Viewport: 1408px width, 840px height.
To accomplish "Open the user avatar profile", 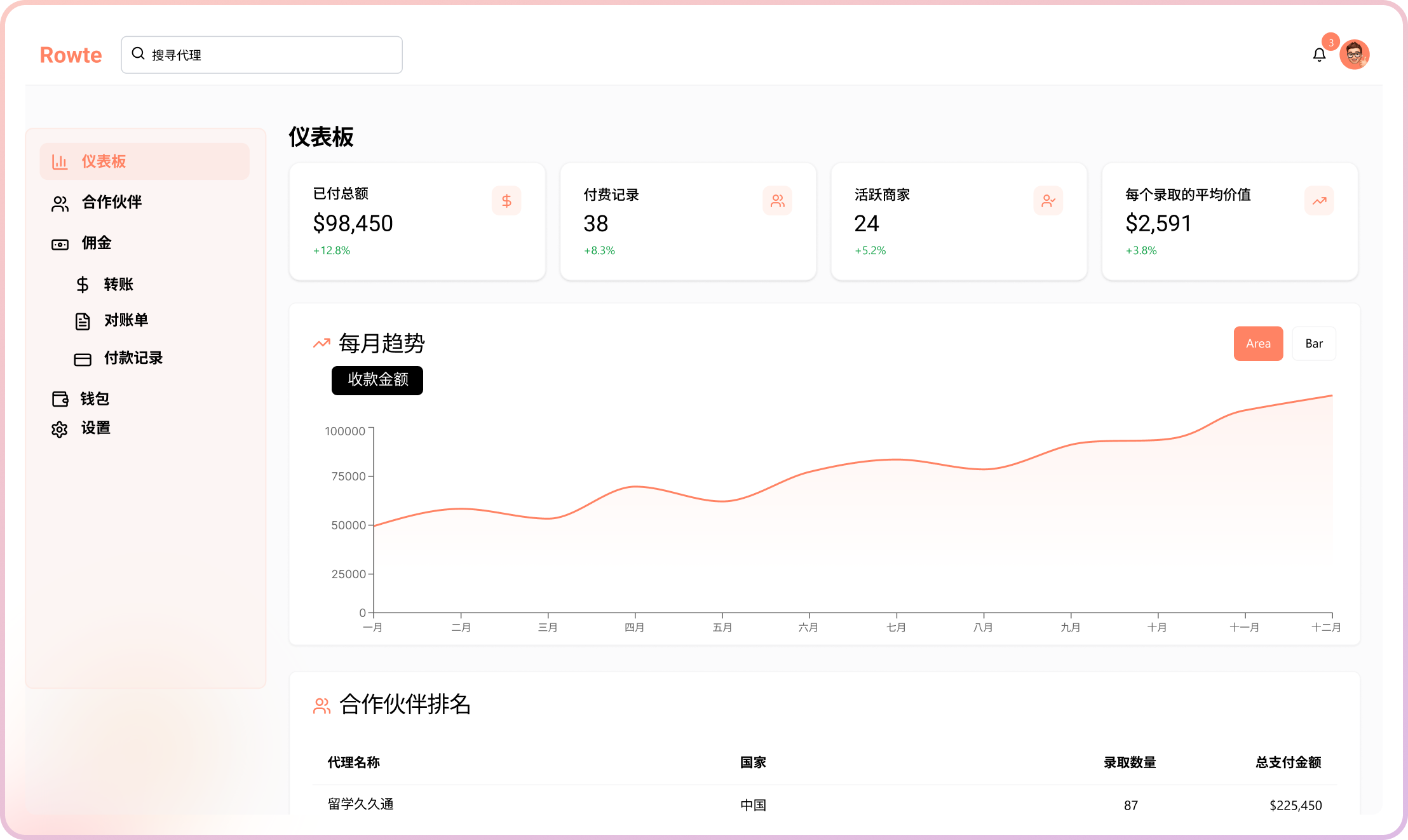I will pyautogui.click(x=1354, y=55).
